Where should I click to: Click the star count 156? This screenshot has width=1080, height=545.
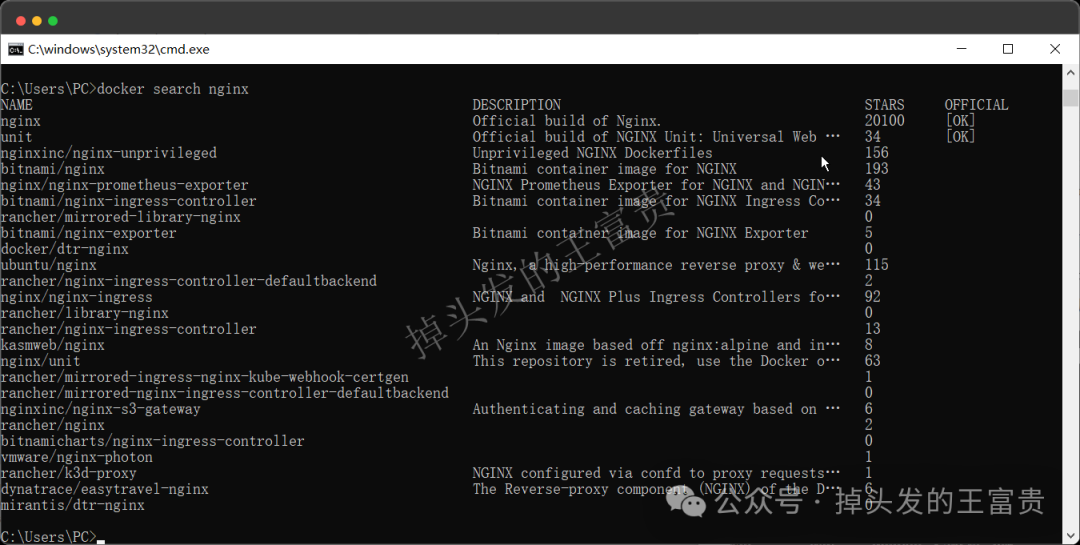877,153
